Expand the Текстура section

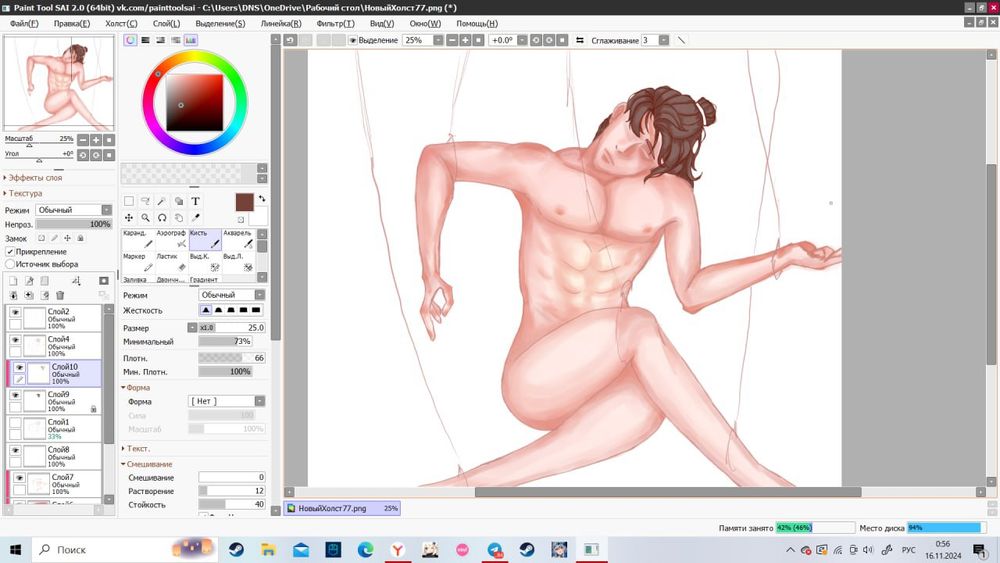point(25,193)
